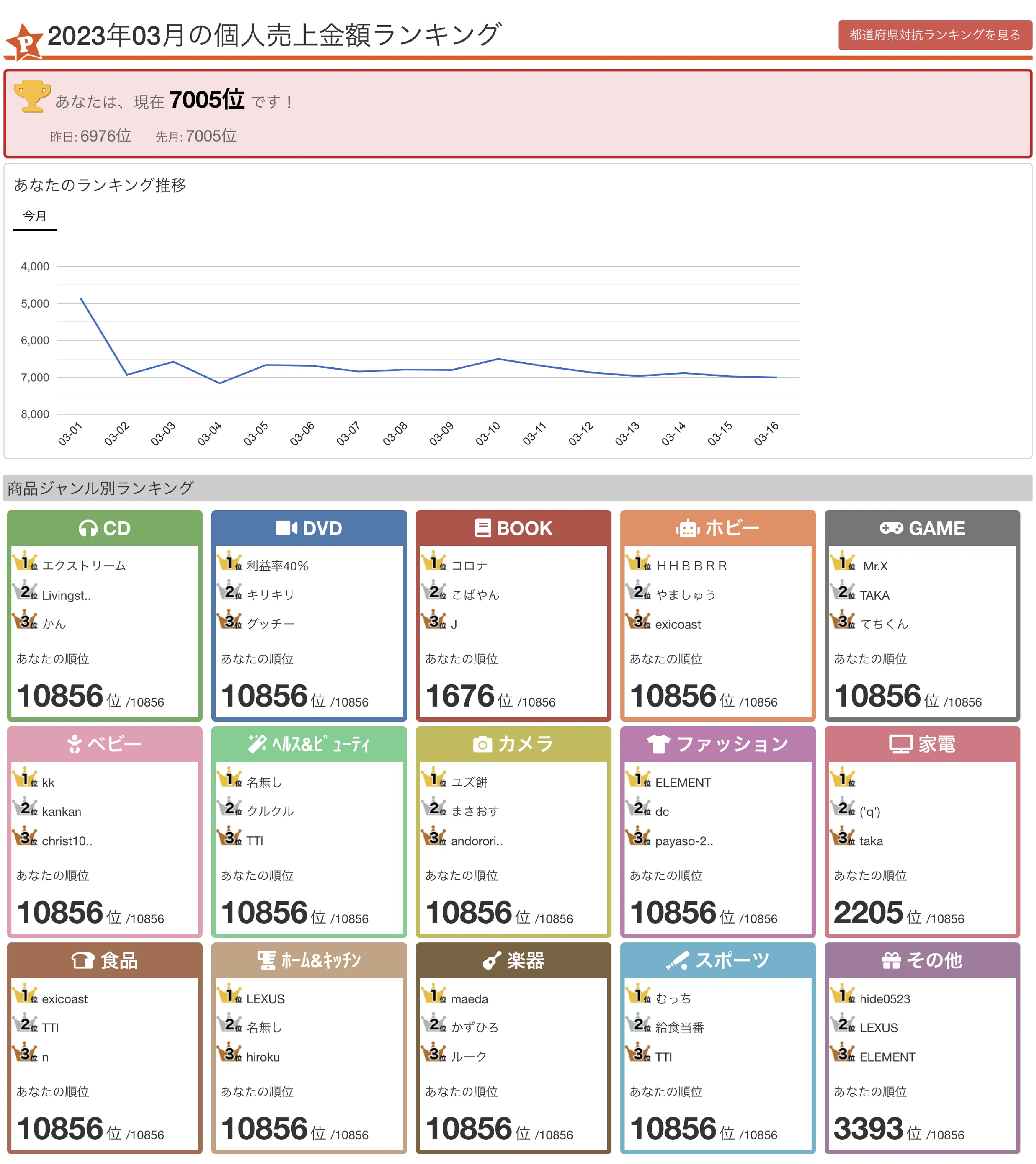Click user ('q') in 家電 card
The width and height of the screenshot is (1036, 1164).
coord(870,812)
